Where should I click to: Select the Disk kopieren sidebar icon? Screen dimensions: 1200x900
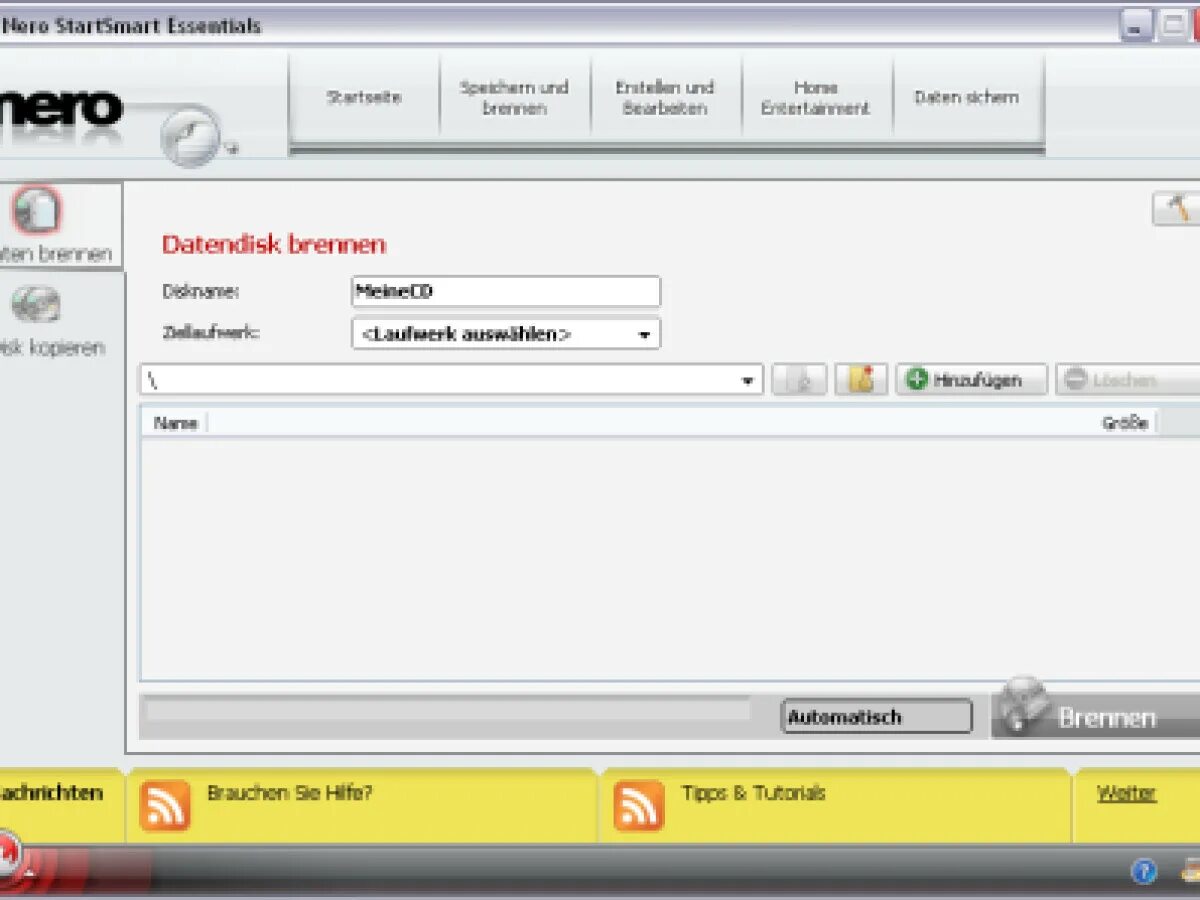(37, 305)
